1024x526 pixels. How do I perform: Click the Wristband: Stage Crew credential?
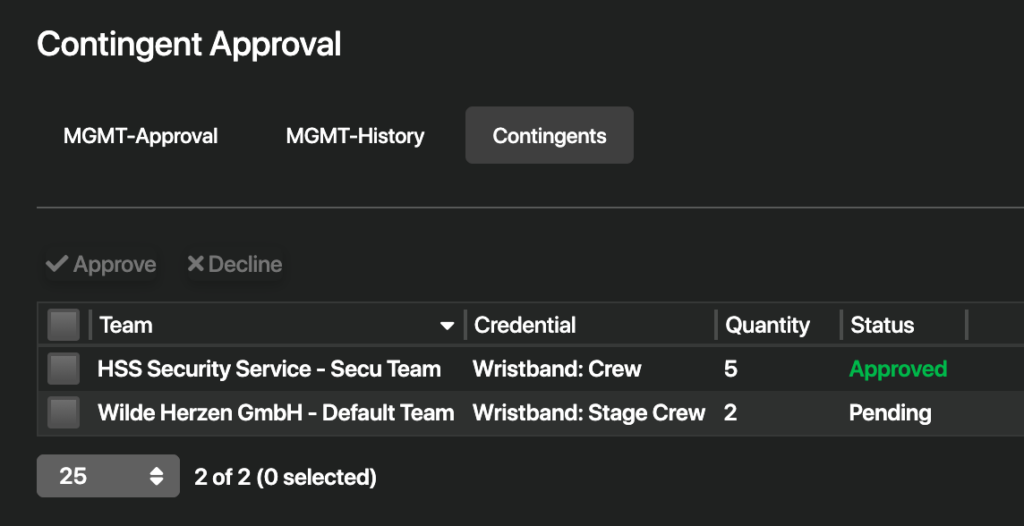pos(589,413)
